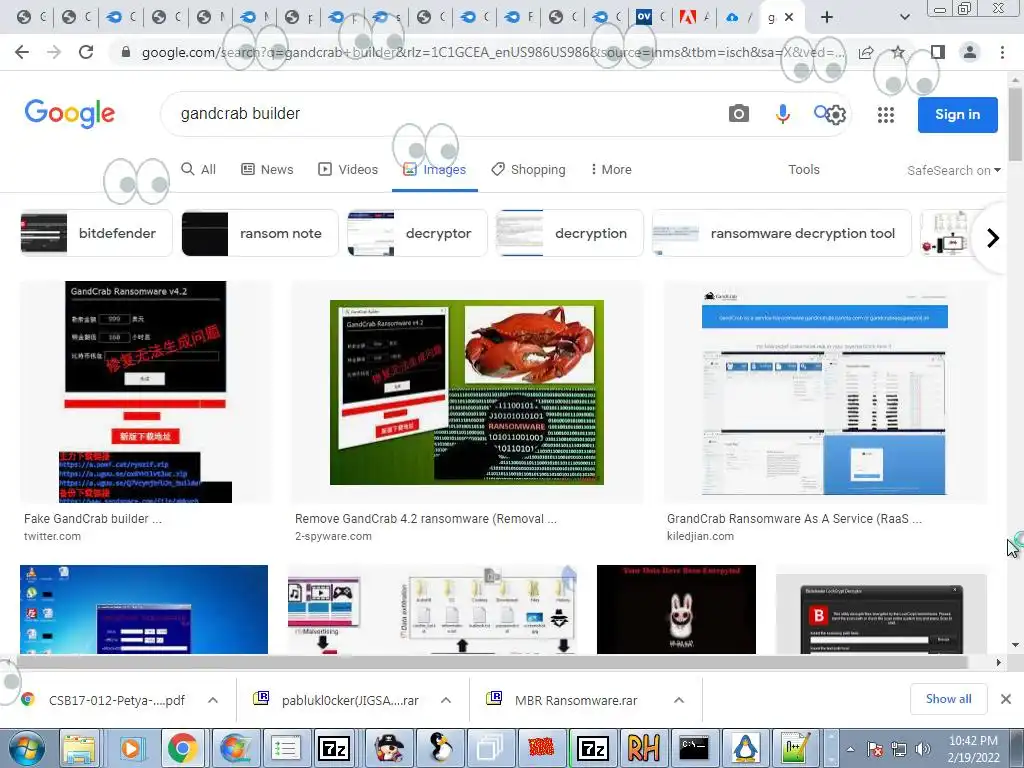
Task: Open the GandCrab Ransomware v4.2 thumbnail
Action: tap(145, 392)
